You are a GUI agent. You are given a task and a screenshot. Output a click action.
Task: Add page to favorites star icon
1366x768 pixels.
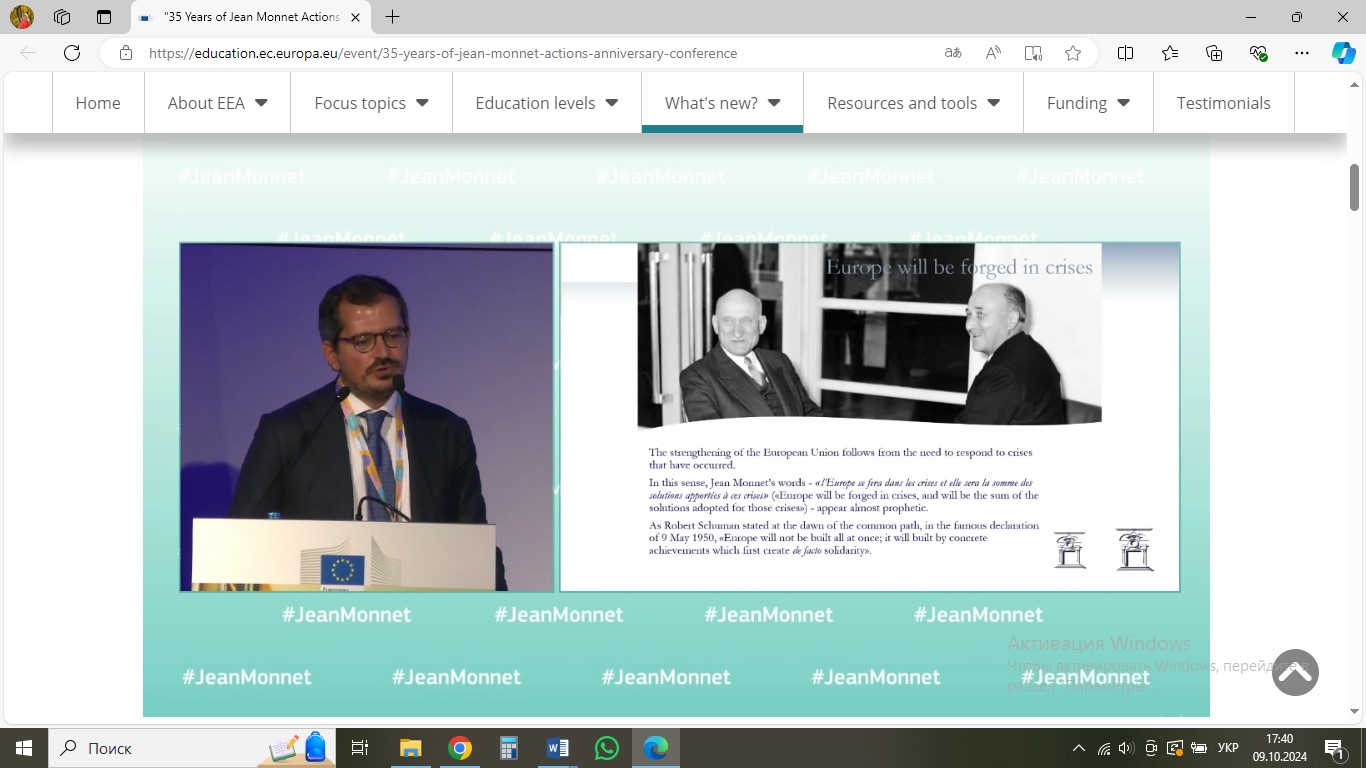(1073, 53)
